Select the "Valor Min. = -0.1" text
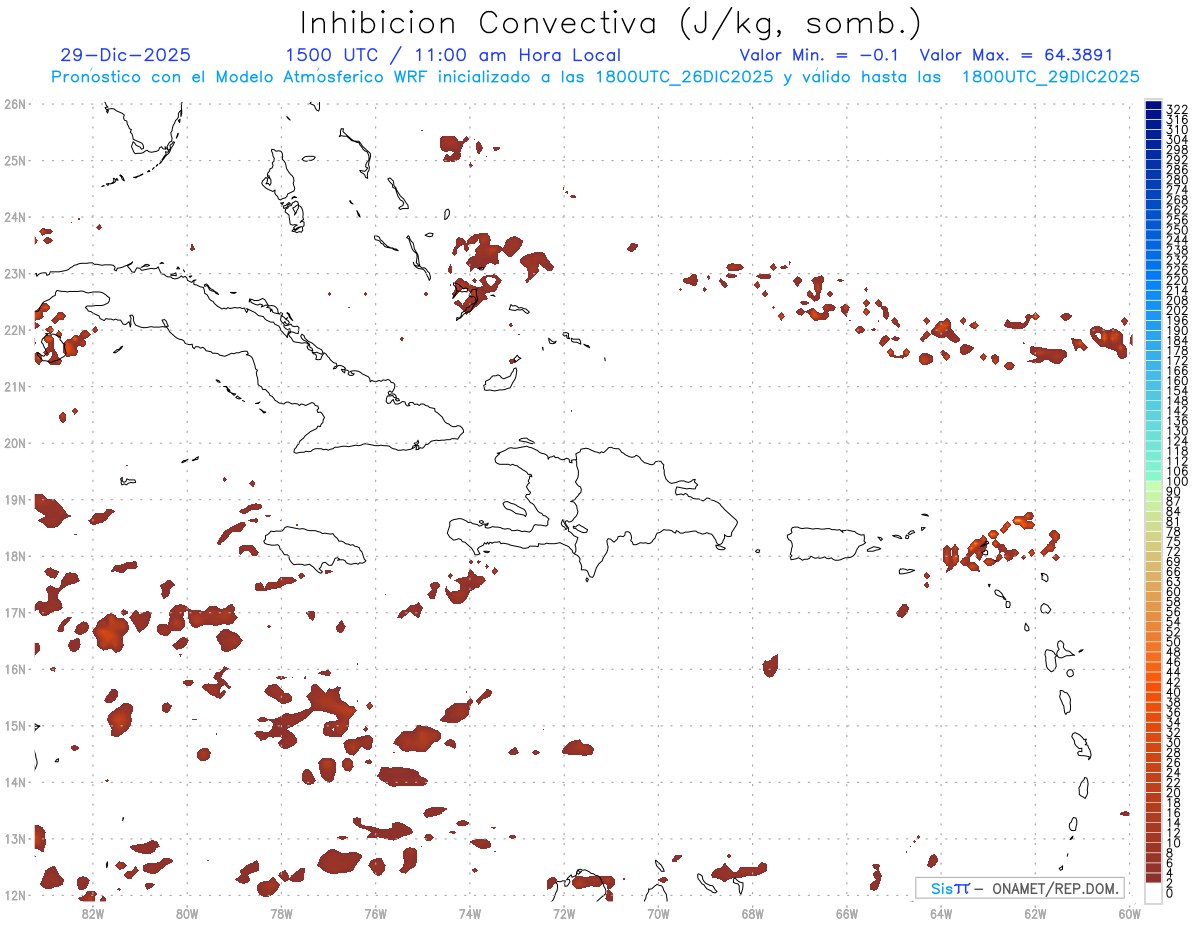This screenshot has height=927, width=1200. 821,56
